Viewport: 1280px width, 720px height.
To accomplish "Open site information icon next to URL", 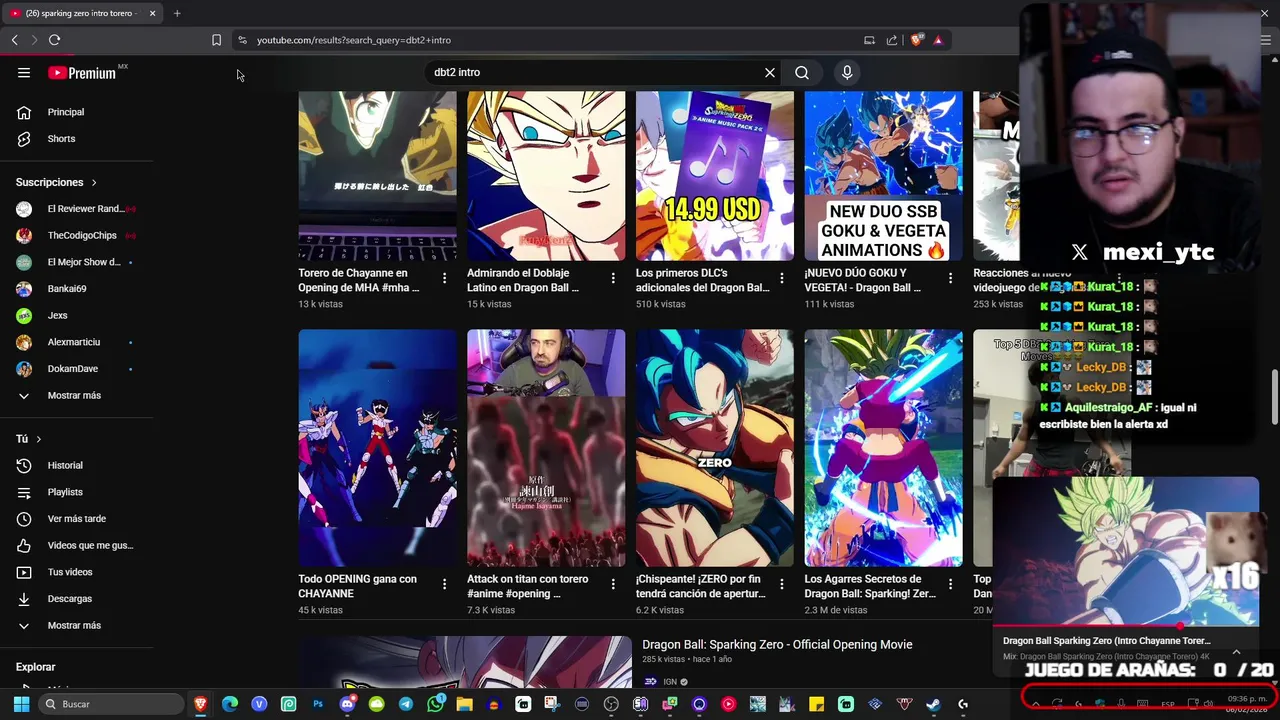I will [x=242, y=40].
